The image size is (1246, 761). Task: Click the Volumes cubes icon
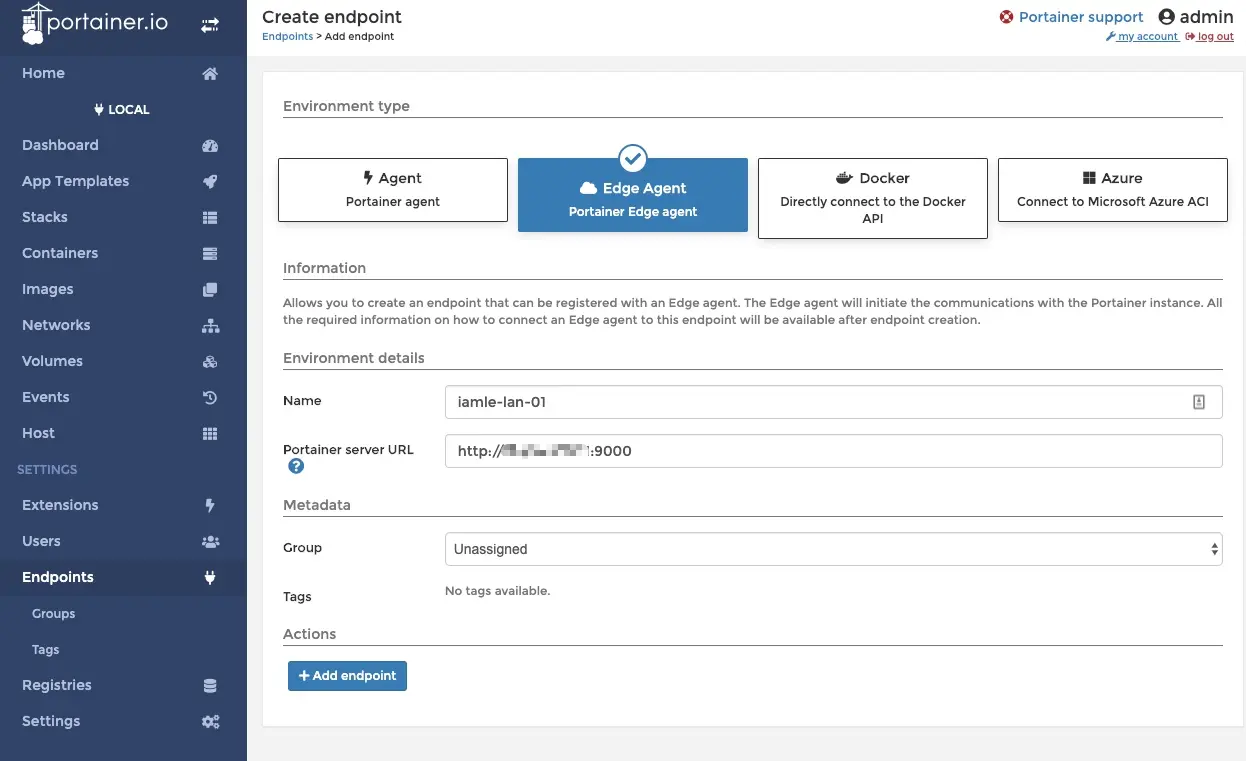[x=210, y=361]
